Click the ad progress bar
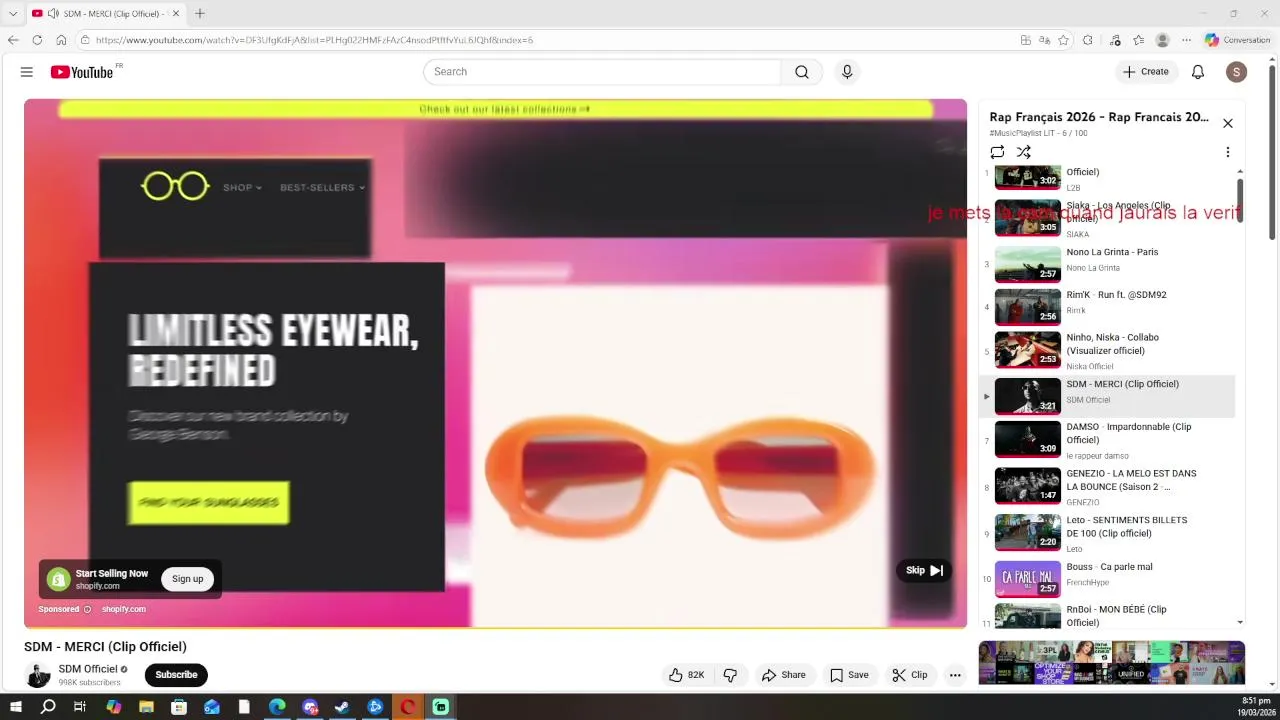The width and height of the screenshot is (1280, 720). 495,627
